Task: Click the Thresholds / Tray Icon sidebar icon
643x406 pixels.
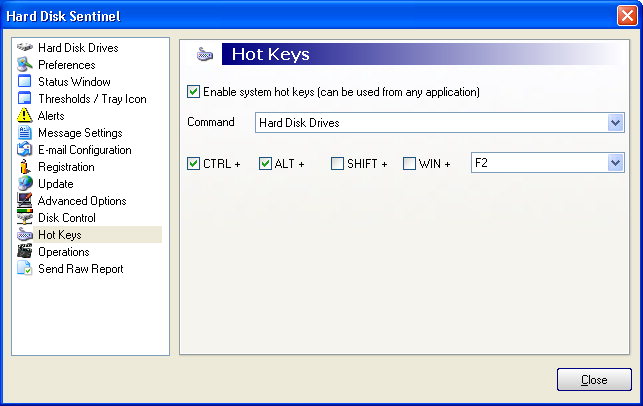Action: pyautogui.click(x=25, y=99)
